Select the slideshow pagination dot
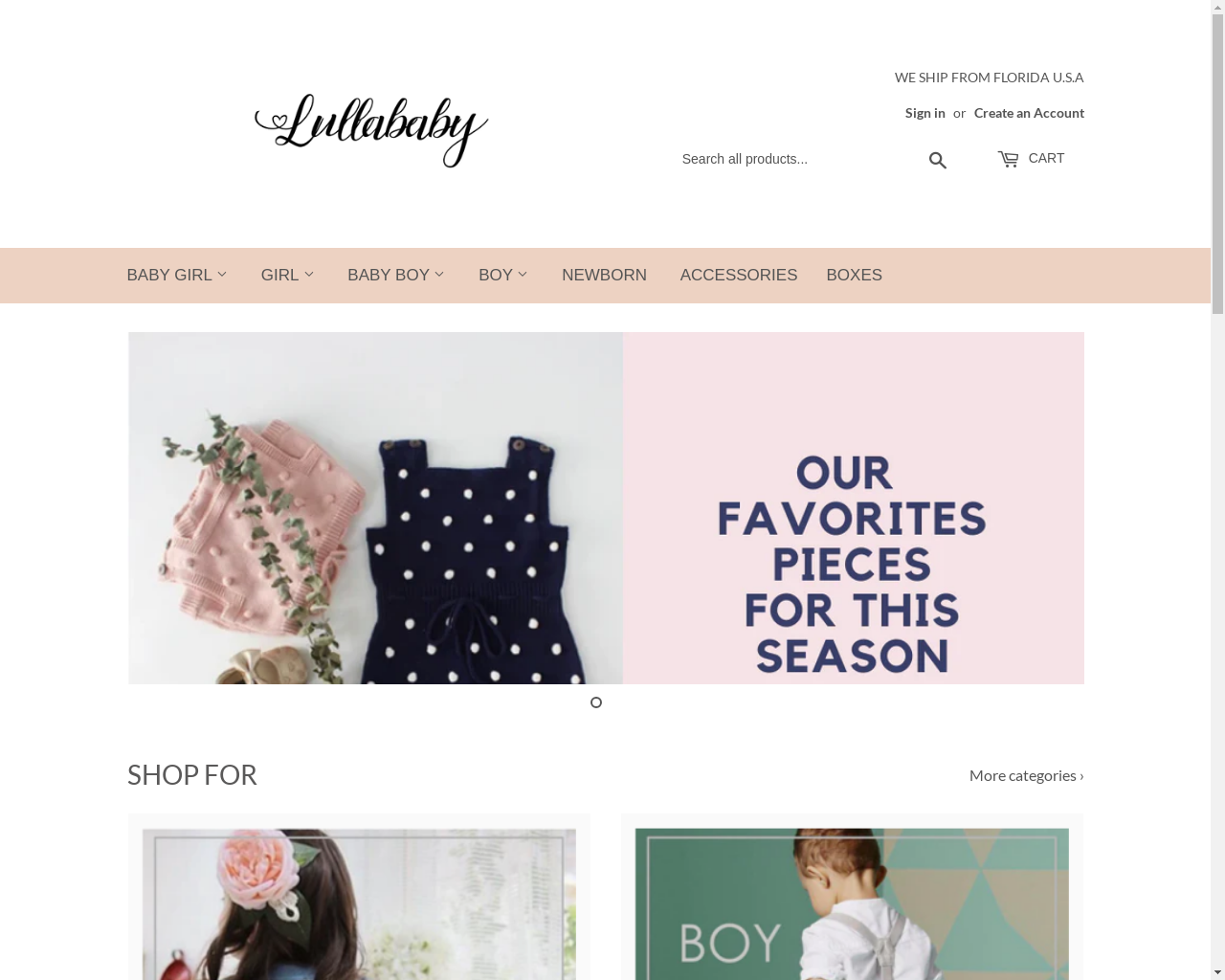 596,702
